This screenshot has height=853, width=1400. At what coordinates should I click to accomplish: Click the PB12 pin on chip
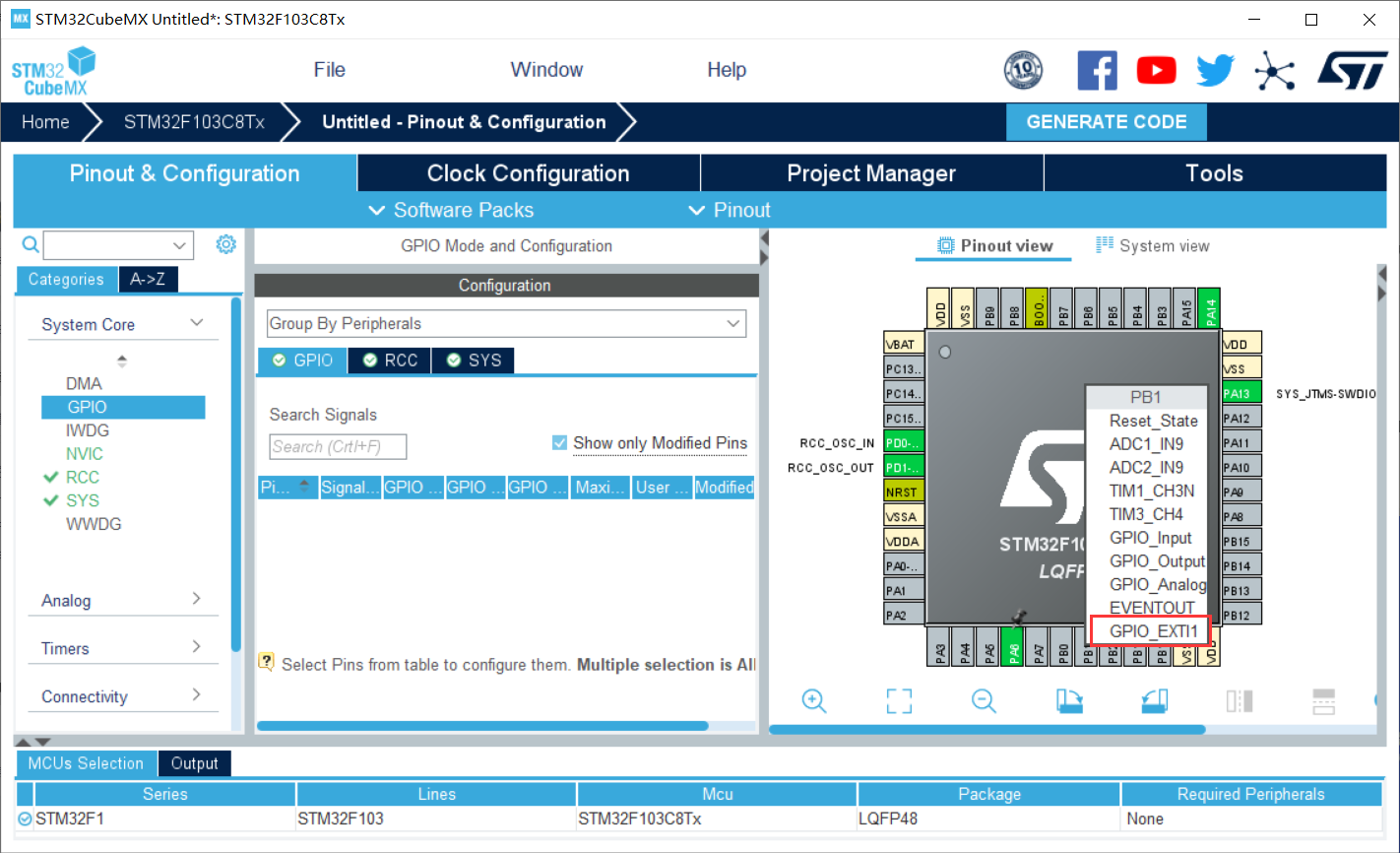(1241, 616)
